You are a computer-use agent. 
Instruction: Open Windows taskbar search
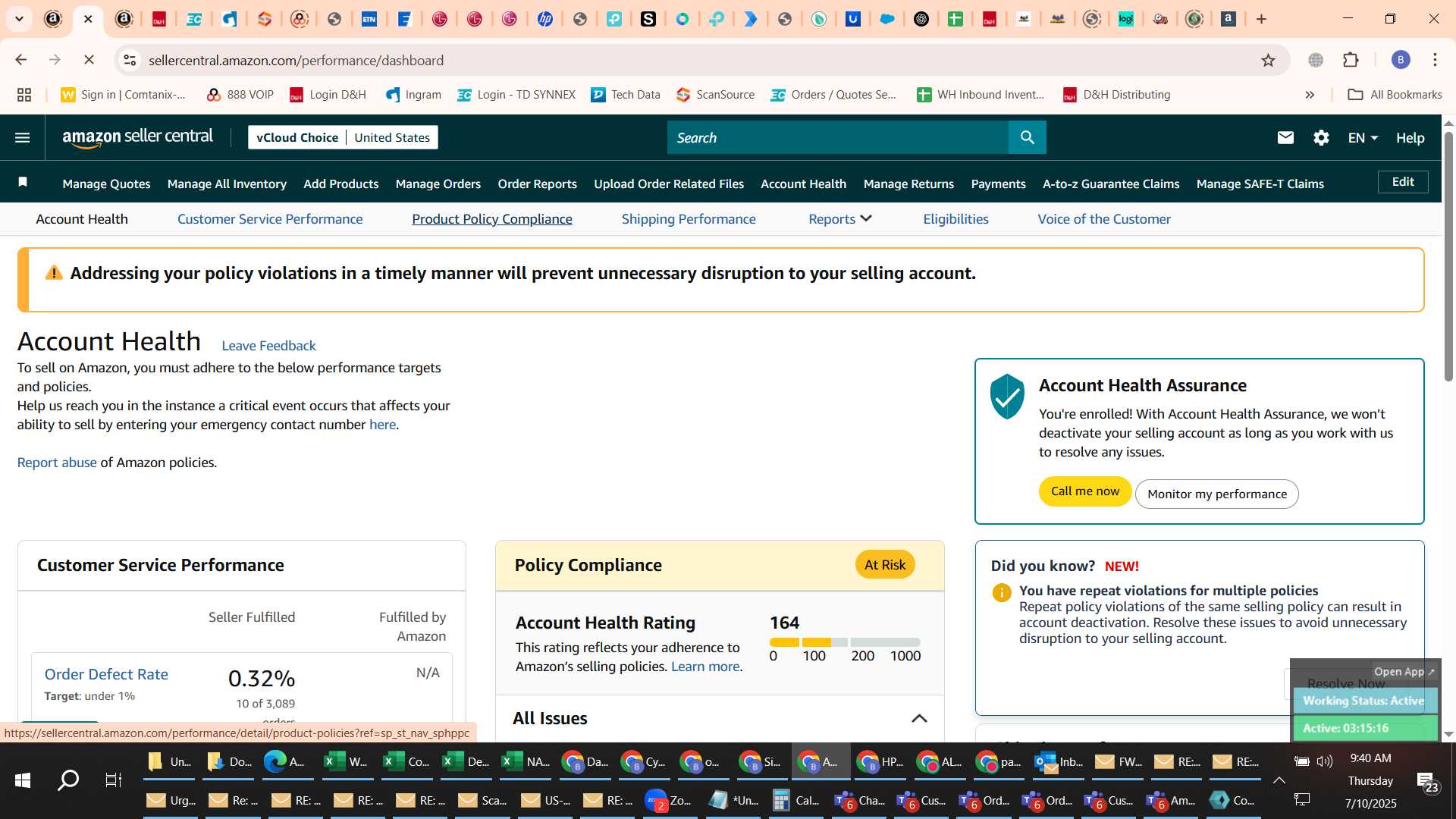(68, 780)
